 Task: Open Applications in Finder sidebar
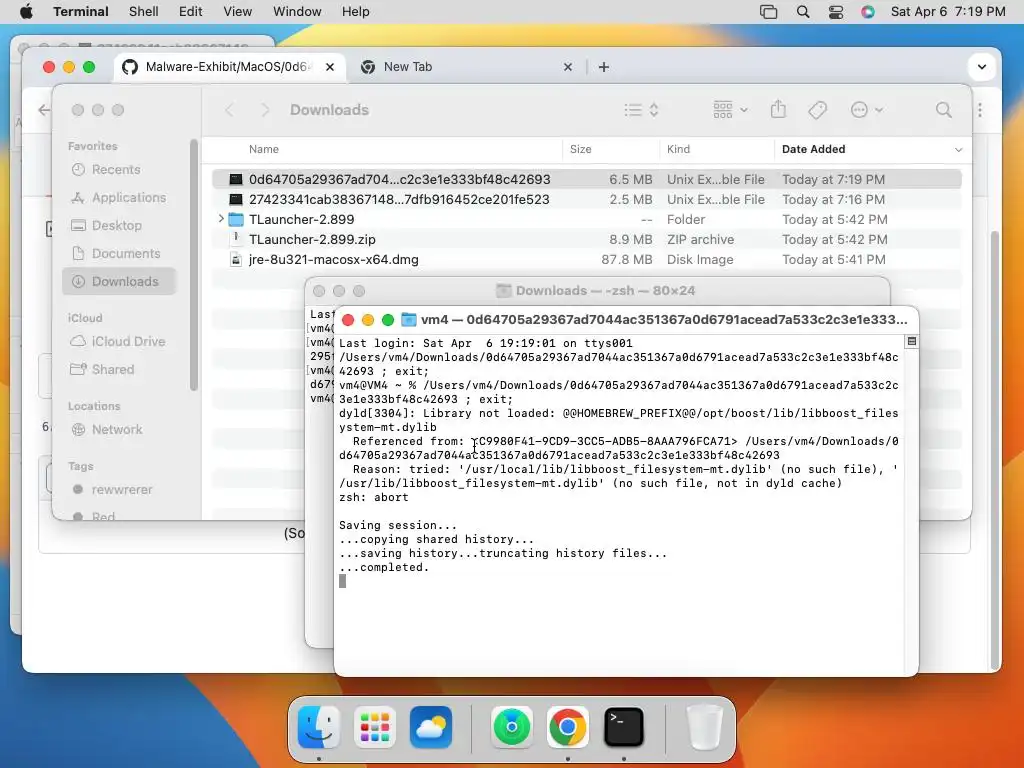point(119,197)
